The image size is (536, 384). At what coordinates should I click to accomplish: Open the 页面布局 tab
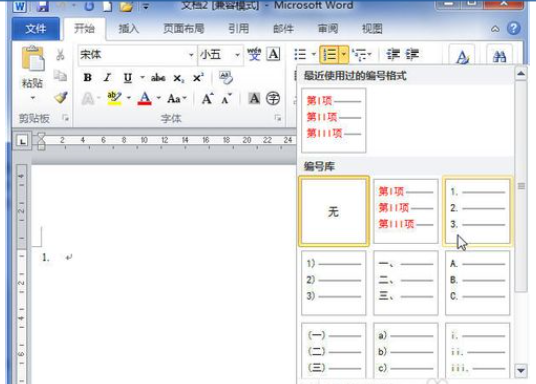[184, 28]
